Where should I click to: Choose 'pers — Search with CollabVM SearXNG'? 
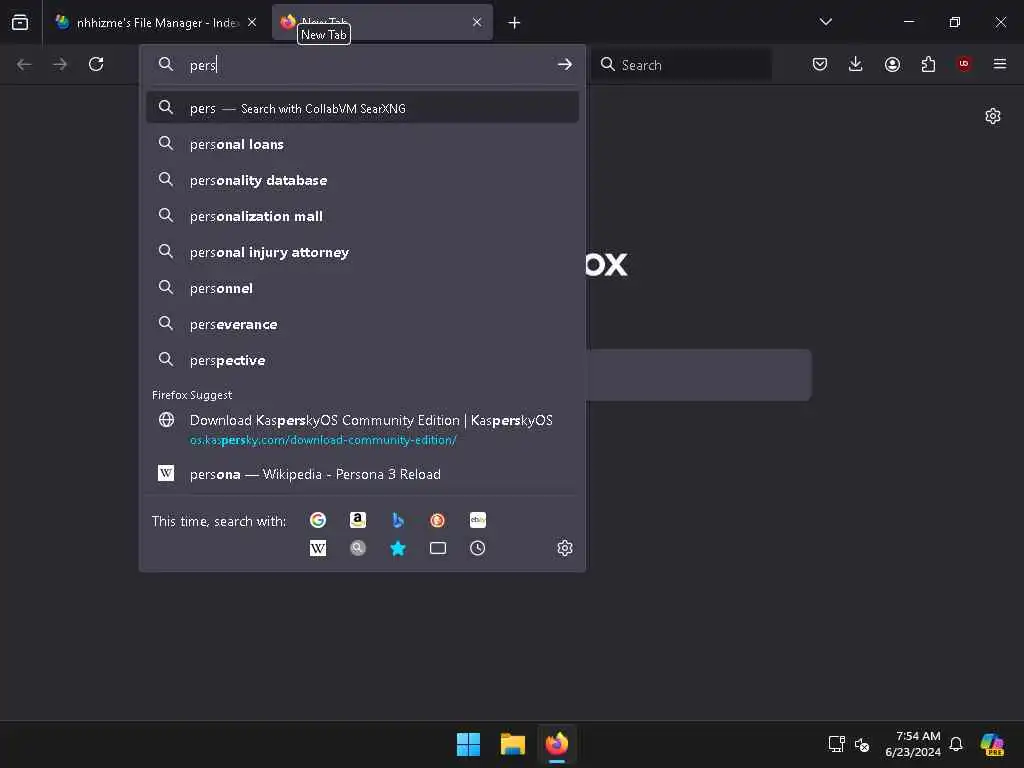362,108
